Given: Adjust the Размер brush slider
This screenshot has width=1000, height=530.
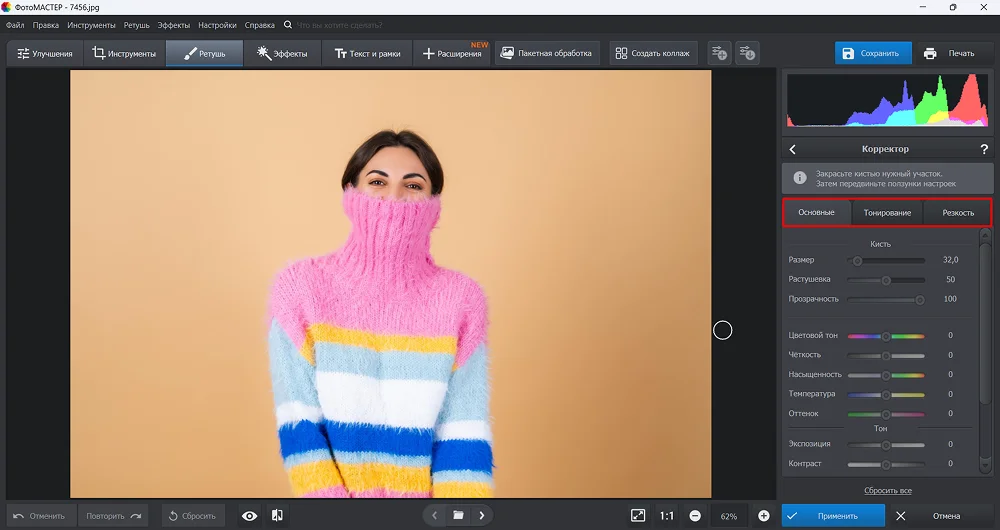Looking at the screenshot, I should [x=886, y=261].
